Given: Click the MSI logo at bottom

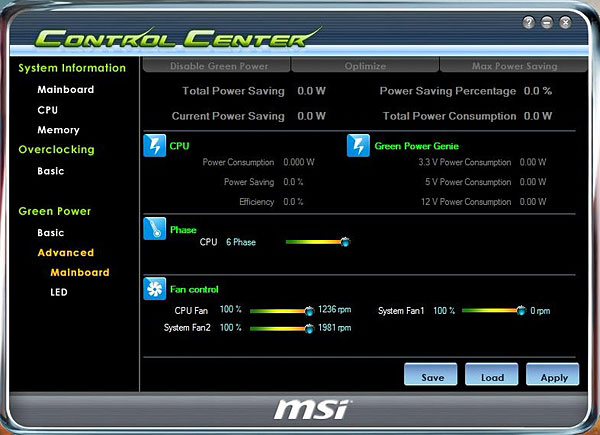Looking at the screenshot, I should point(313,409).
